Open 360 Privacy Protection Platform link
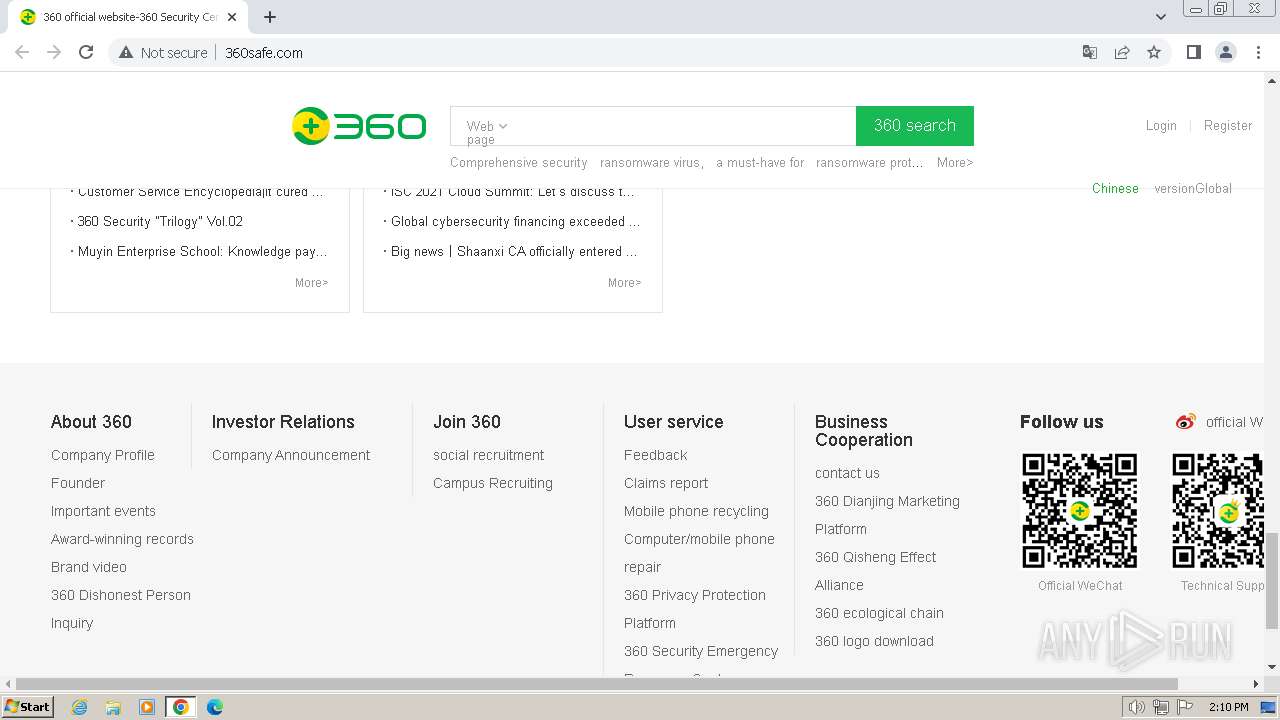Screen dimensions: 1280x720 tap(695, 609)
